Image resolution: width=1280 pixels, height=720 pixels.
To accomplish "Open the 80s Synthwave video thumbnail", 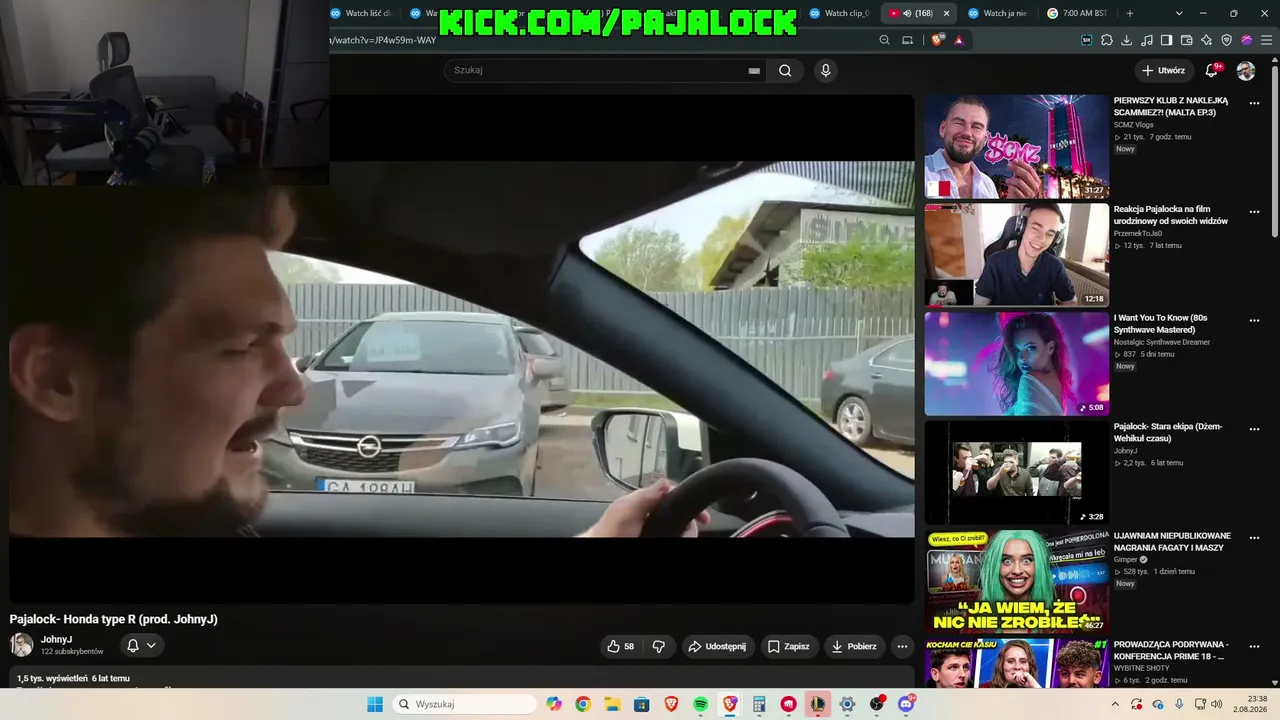I will (1016, 364).
